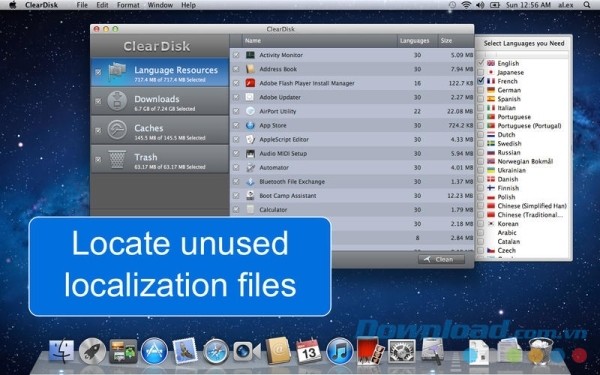Image resolution: width=600 pixels, height=375 pixels.
Task: Open Spotlight magnifier in menu bar
Action: coord(587,5)
